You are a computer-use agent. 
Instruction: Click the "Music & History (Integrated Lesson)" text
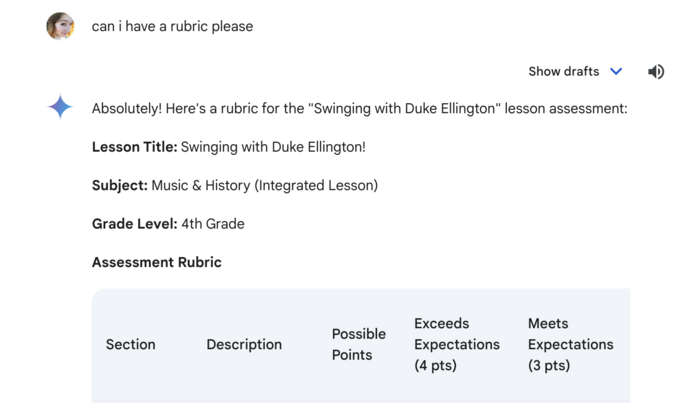pyautogui.click(x=265, y=185)
